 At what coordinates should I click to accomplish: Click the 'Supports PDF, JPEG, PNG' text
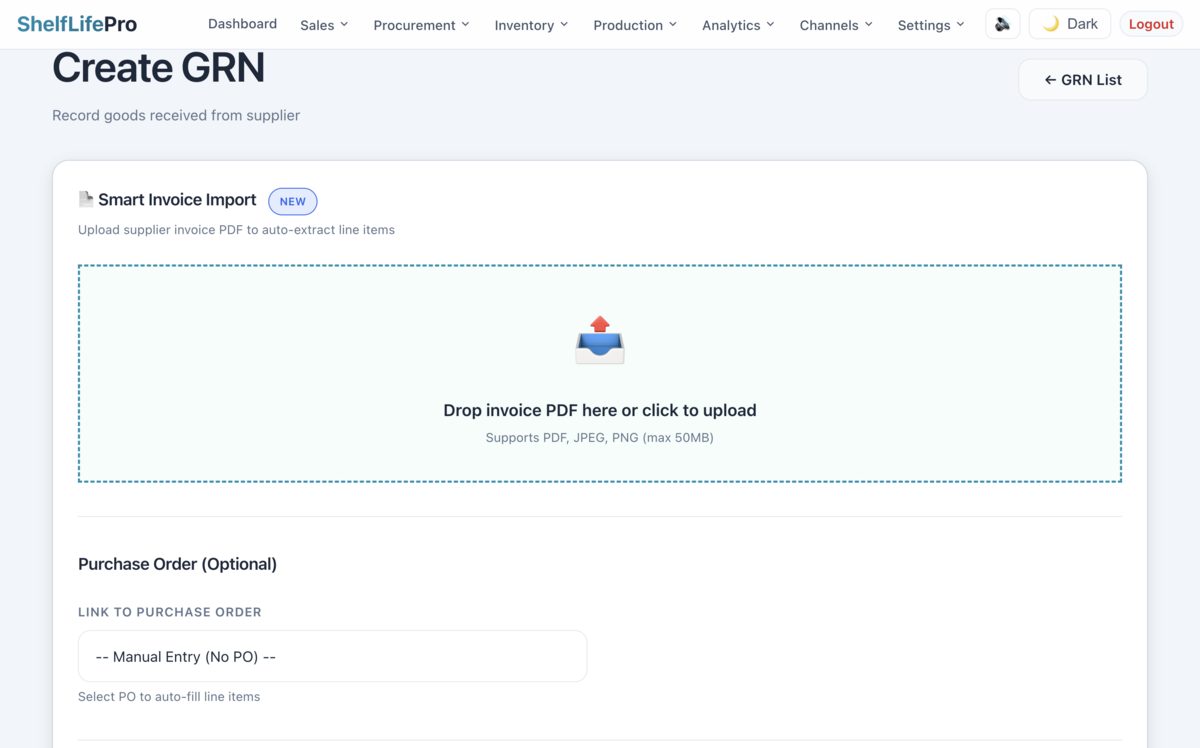pos(599,438)
